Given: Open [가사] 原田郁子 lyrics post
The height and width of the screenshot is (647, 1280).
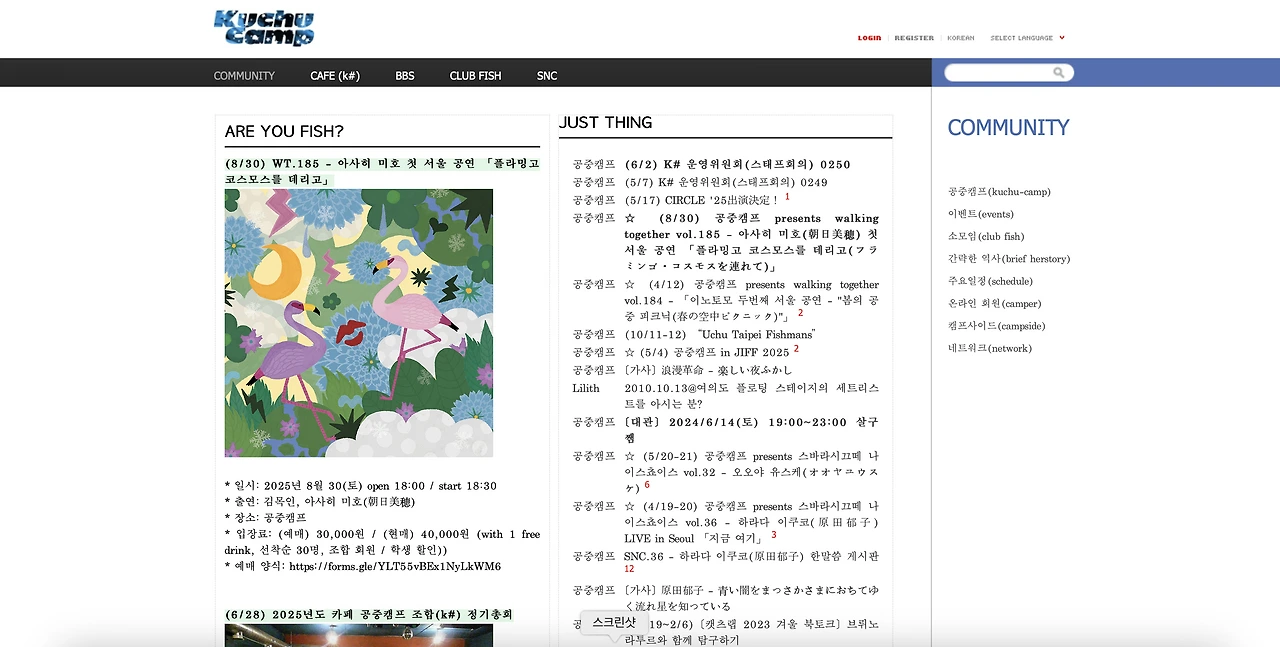Looking at the screenshot, I should coord(751,598).
